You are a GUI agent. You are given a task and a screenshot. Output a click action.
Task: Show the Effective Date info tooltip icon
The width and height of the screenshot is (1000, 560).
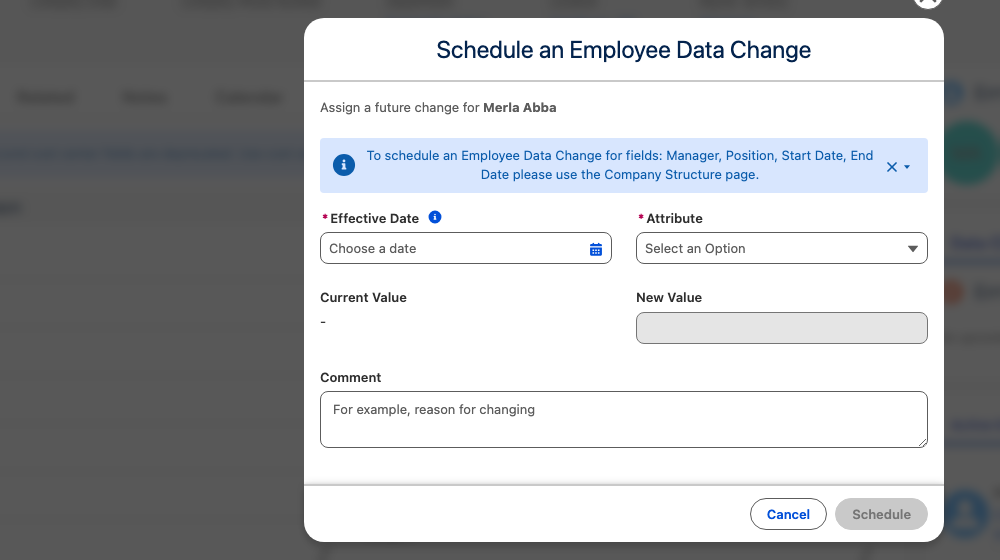[x=435, y=217]
